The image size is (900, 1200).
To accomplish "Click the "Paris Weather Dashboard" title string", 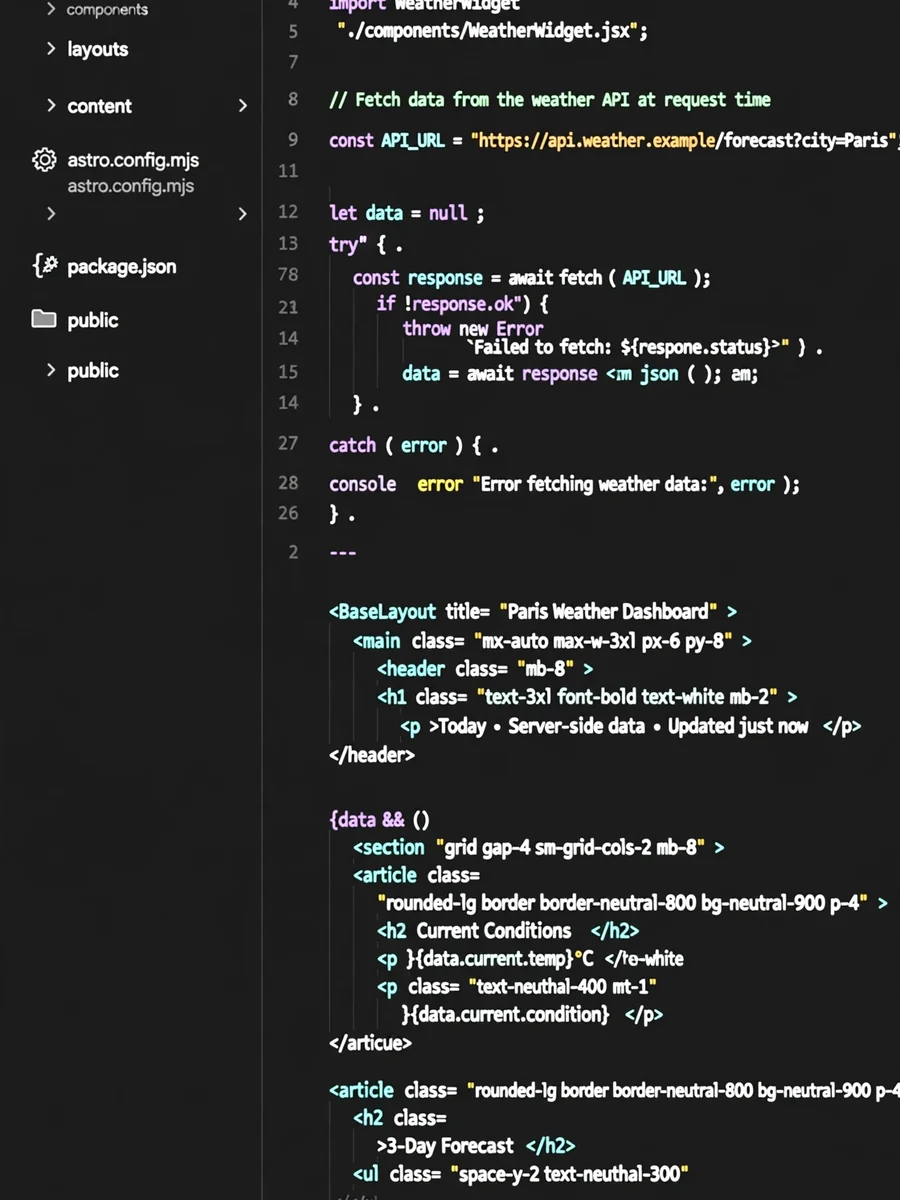I will point(609,611).
